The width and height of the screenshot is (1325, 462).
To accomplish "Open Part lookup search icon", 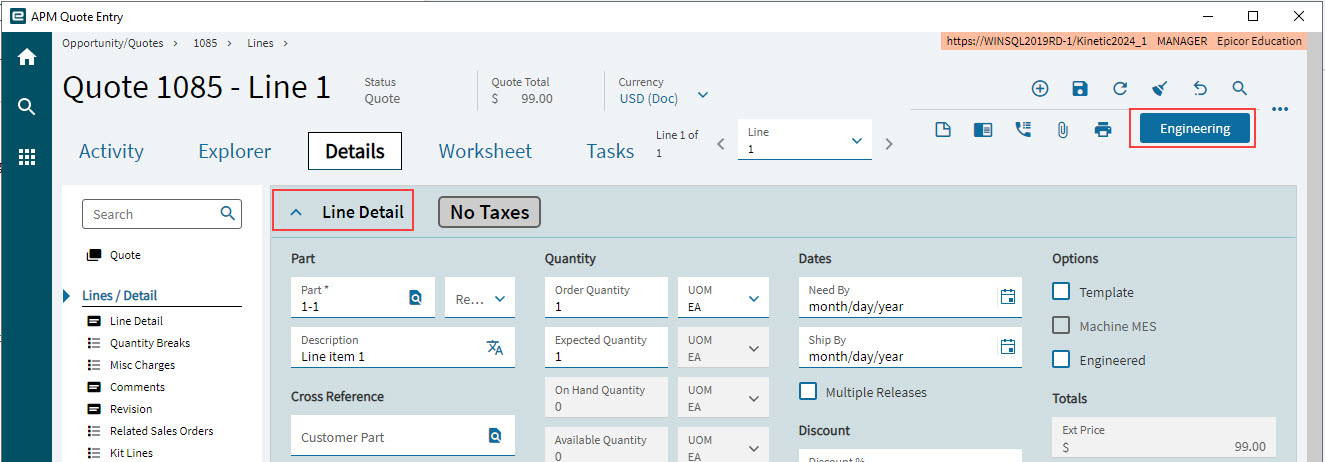I will coord(416,297).
